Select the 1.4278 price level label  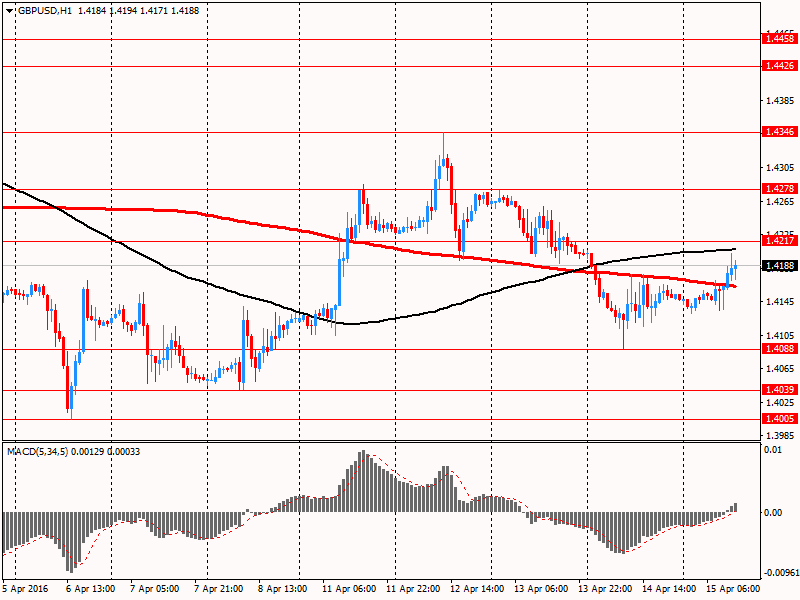(780, 189)
